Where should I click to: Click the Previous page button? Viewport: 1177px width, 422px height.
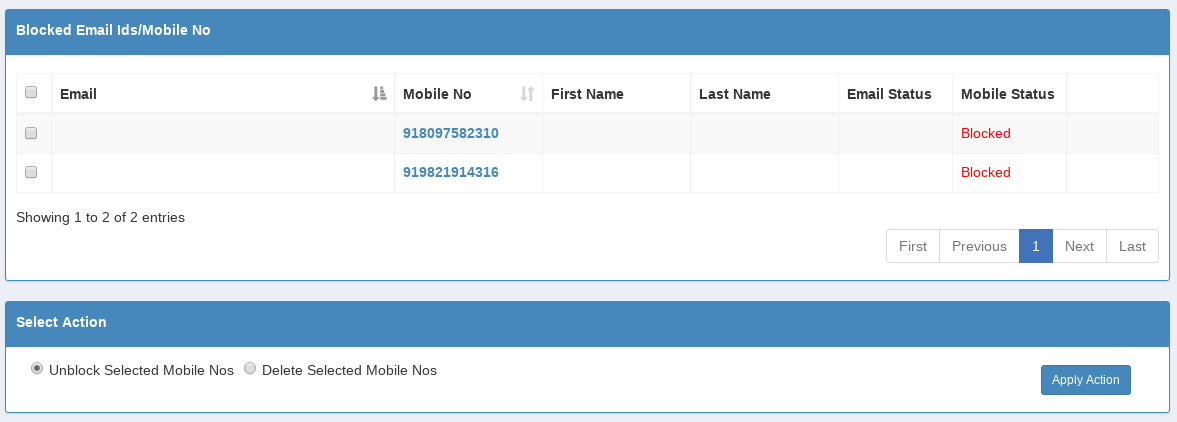(978, 246)
